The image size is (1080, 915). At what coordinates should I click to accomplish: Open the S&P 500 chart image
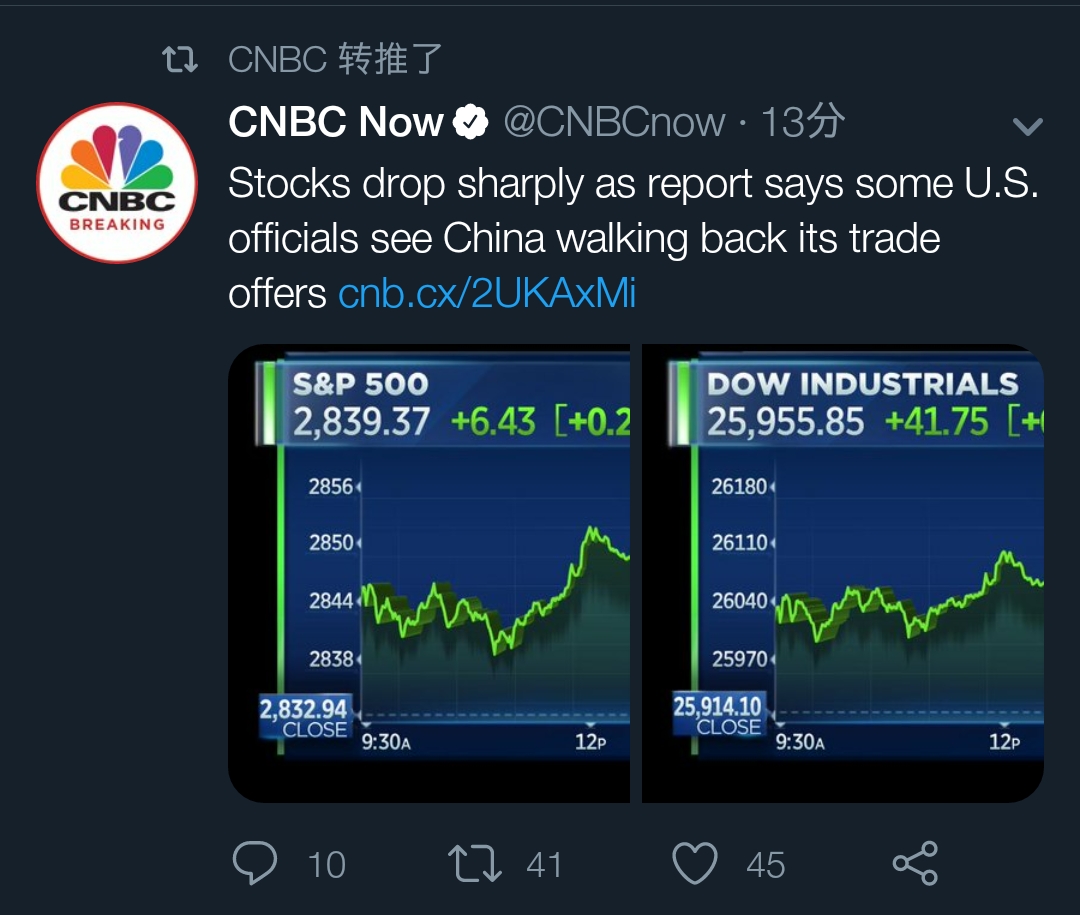429,573
